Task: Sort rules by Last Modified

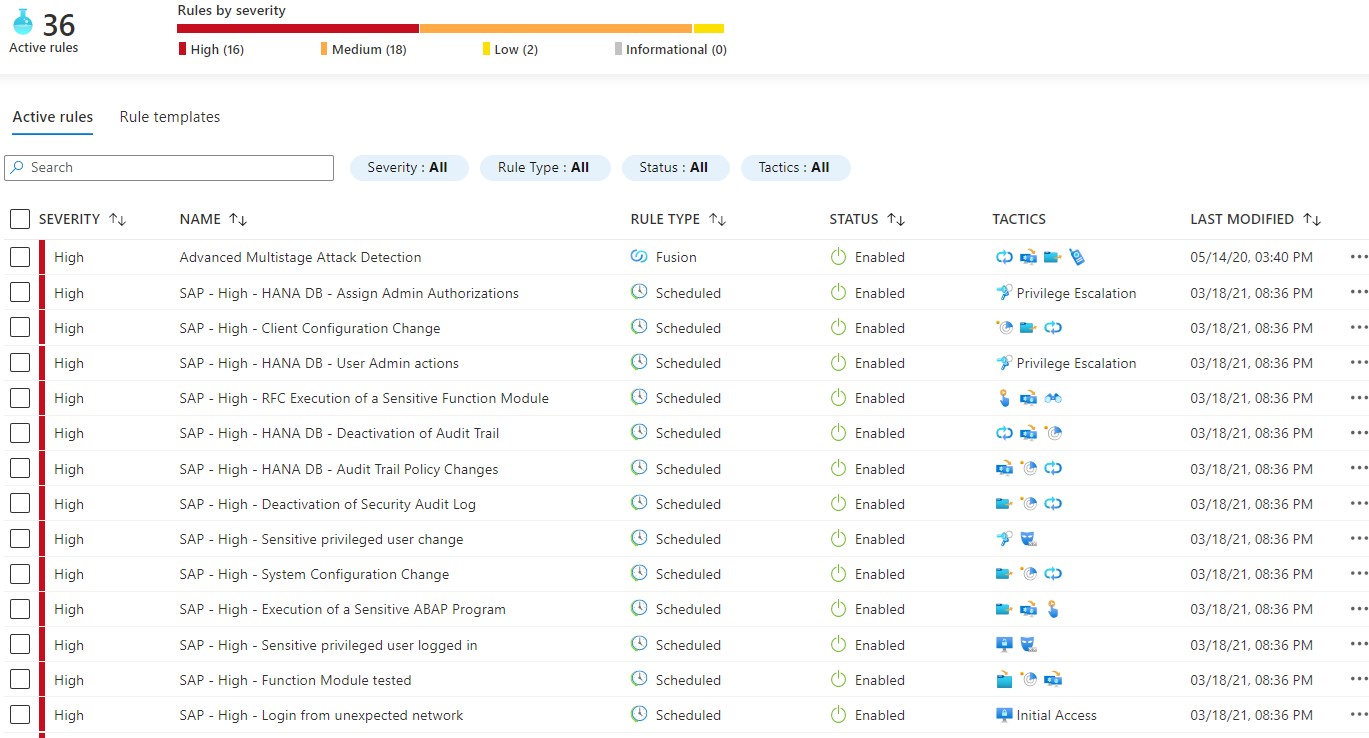Action: [1313, 219]
